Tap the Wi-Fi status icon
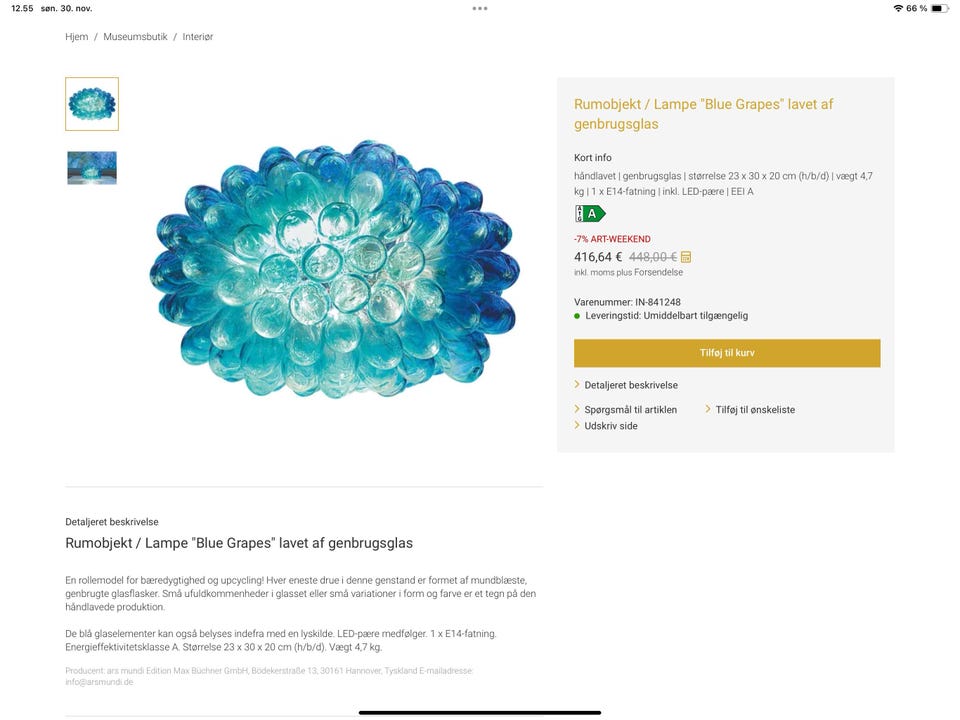 pyautogui.click(x=898, y=8)
